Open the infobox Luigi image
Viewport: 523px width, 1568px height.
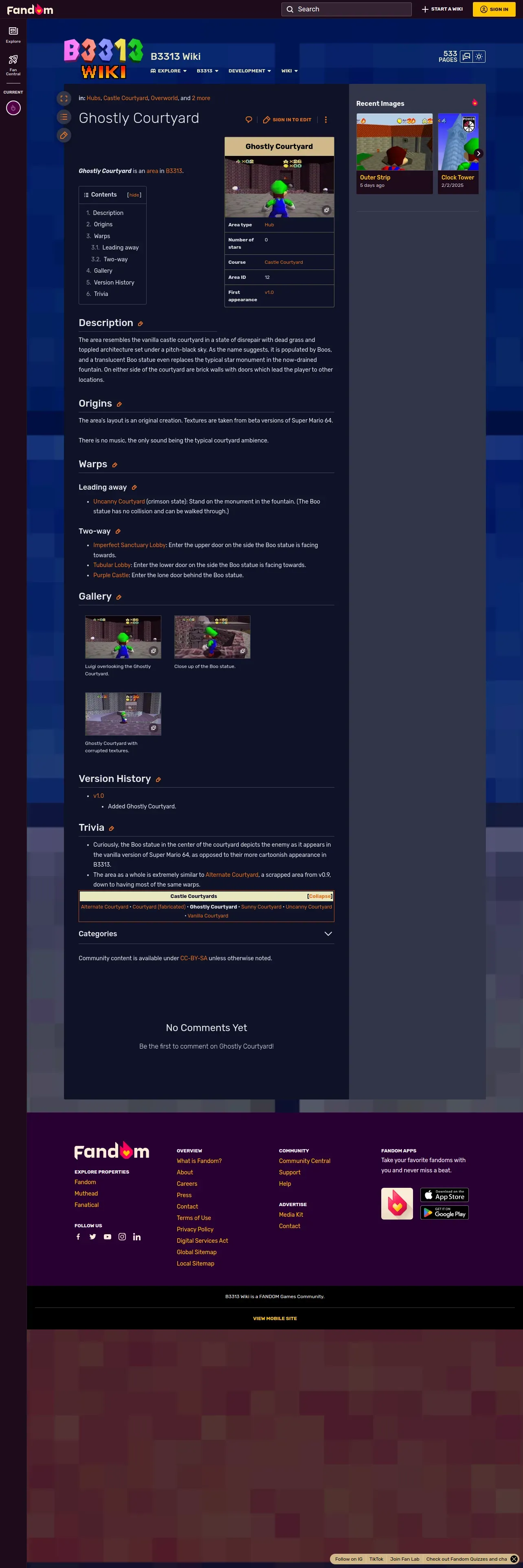279,187
